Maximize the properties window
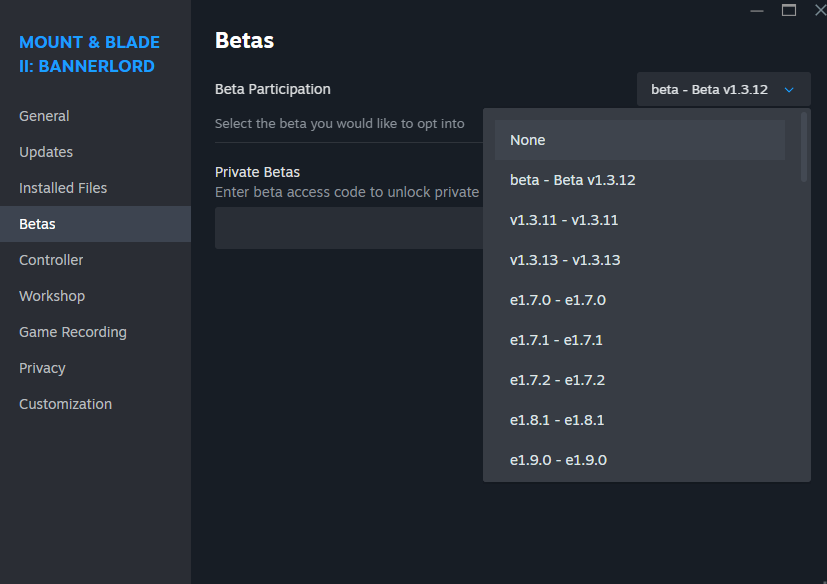 tap(789, 11)
